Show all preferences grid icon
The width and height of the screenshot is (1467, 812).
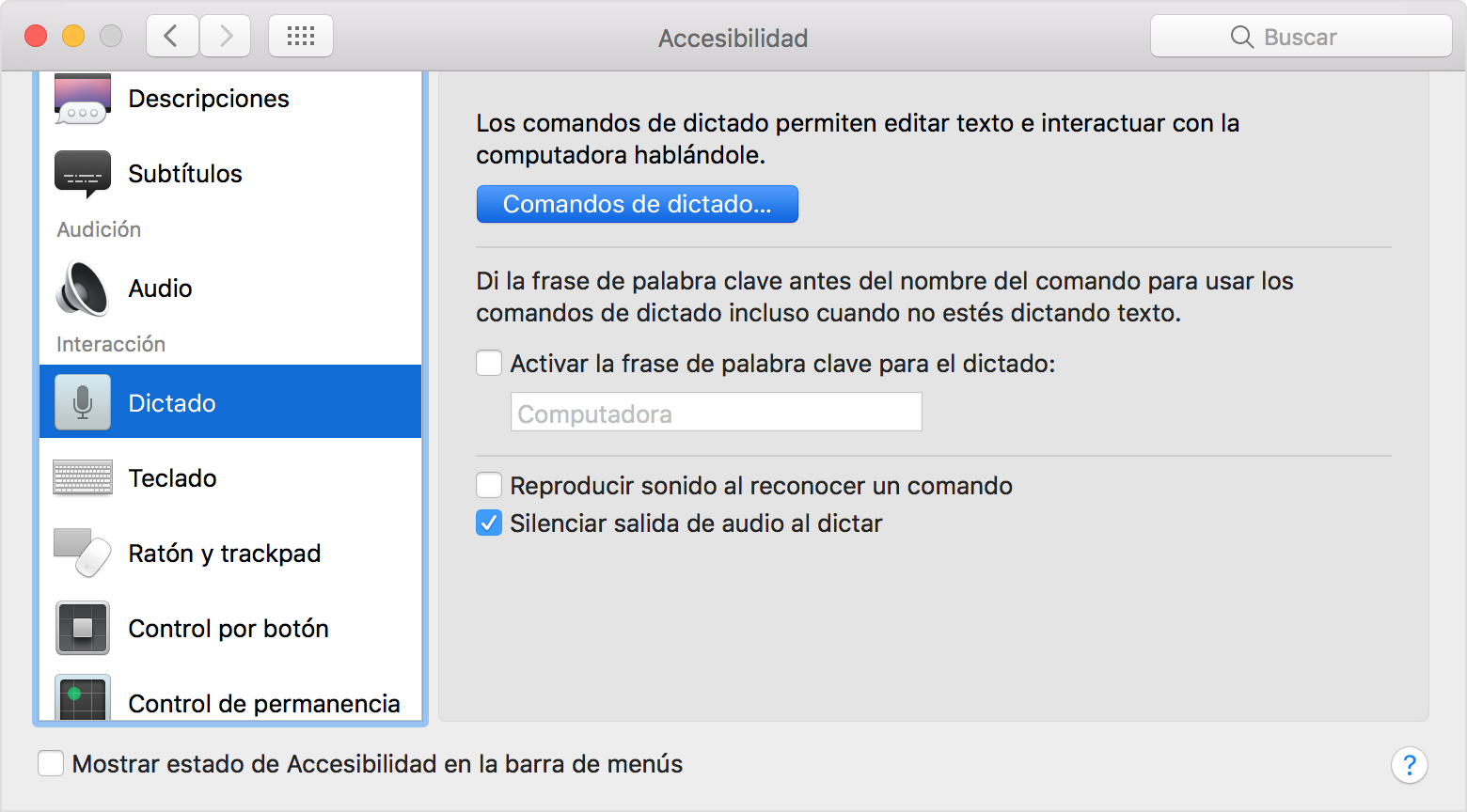tap(301, 37)
